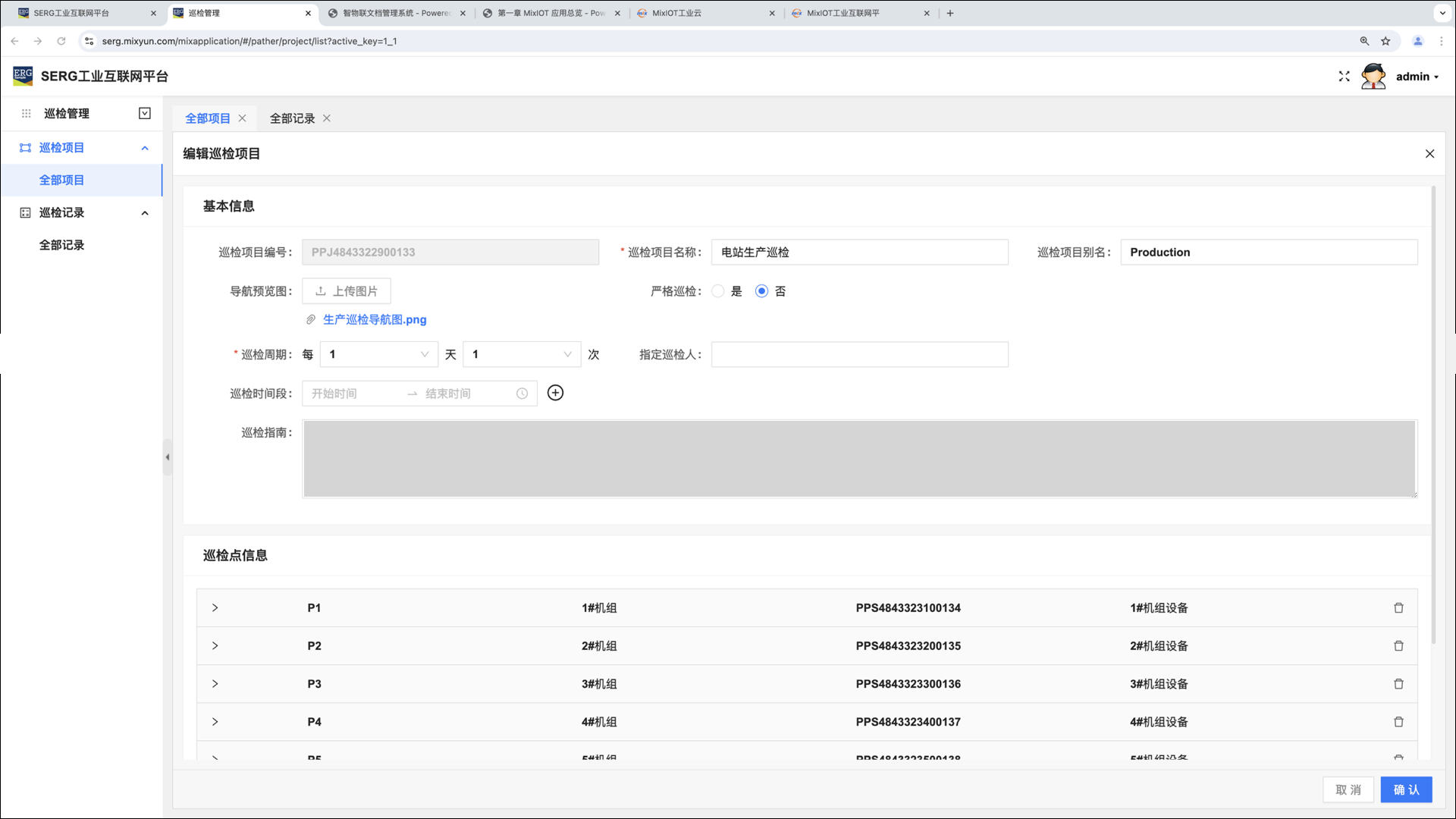Open the inspection times count dropdown
1456x819 pixels.
(x=522, y=354)
